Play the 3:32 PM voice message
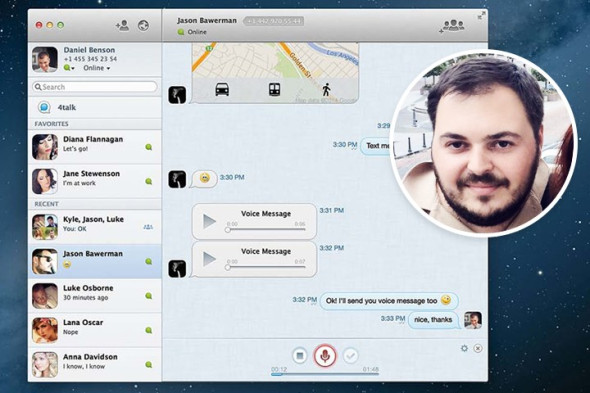Image resolution: width=590 pixels, height=393 pixels. (209, 259)
